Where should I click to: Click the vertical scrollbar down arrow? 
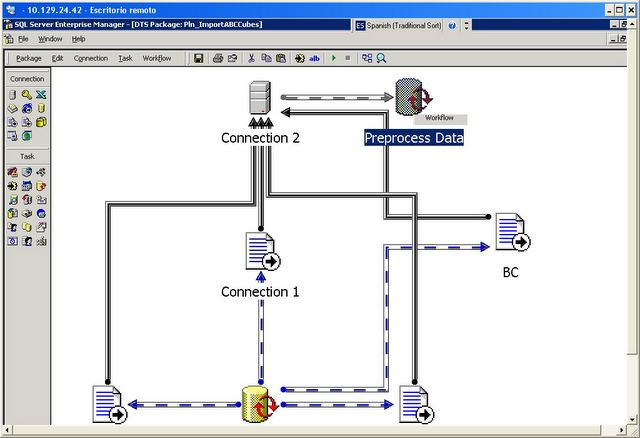632,419
